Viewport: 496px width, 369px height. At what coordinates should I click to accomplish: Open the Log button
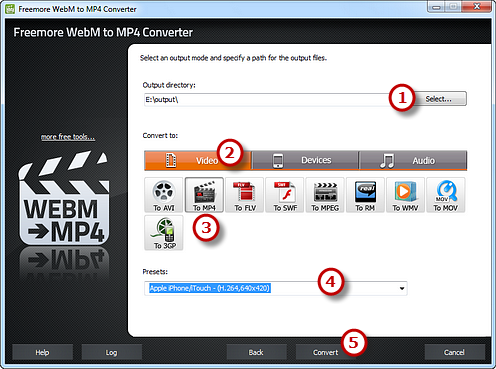111,352
